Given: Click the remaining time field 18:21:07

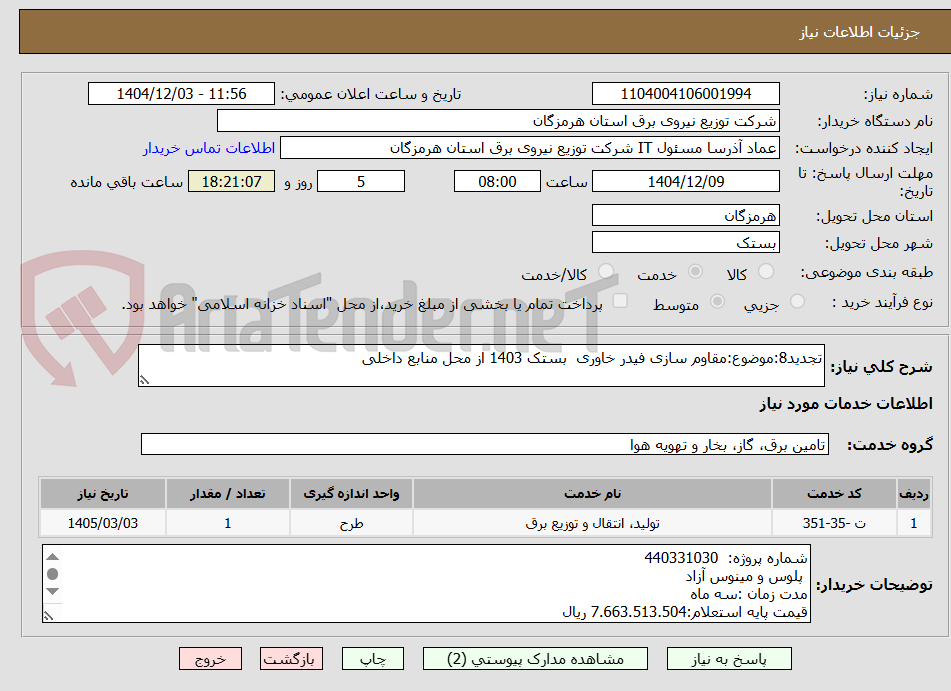Looking at the screenshot, I should click(x=231, y=181).
